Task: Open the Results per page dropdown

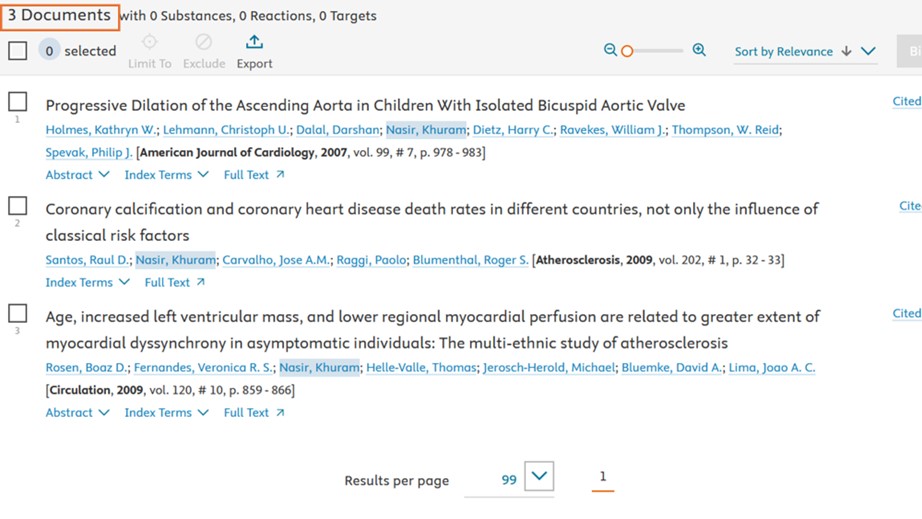Action: [x=539, y=477]
